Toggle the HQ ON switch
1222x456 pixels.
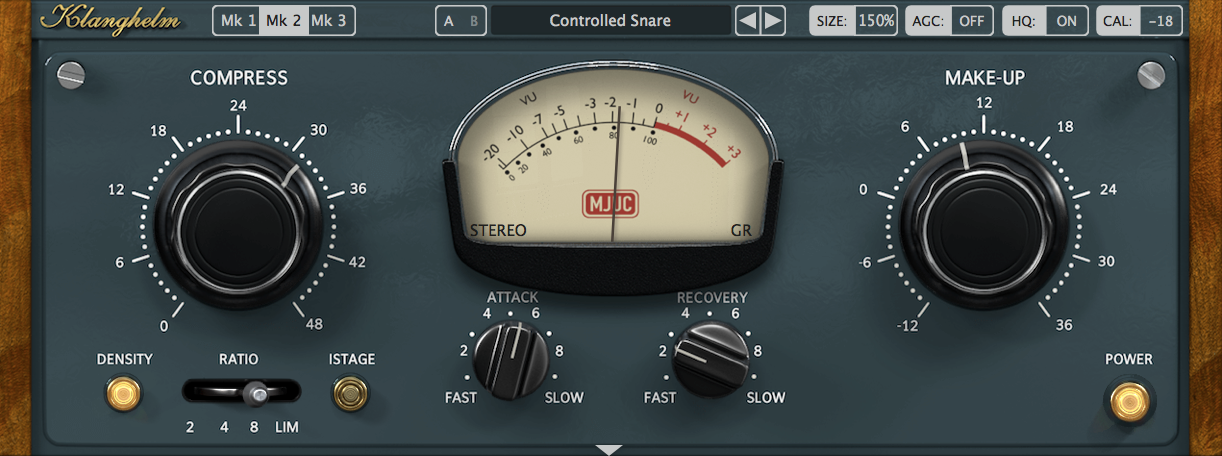1045,20
